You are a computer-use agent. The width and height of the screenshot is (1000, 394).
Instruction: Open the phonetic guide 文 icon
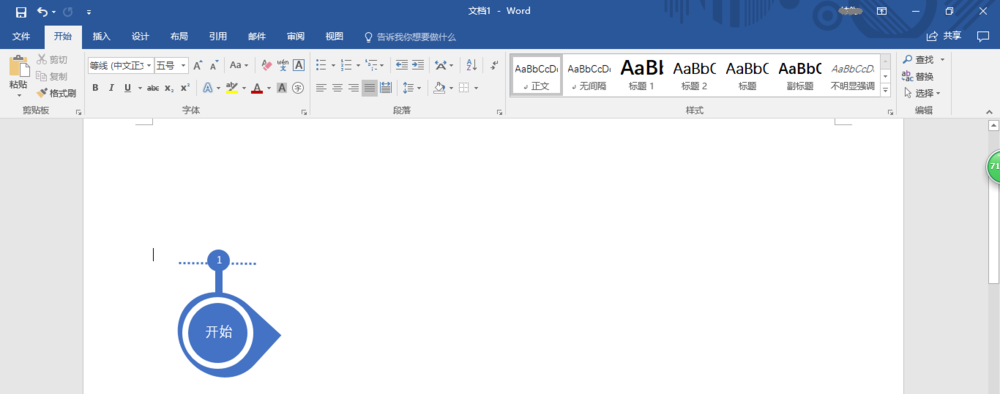pyautogui.click(x=283, y=65)
